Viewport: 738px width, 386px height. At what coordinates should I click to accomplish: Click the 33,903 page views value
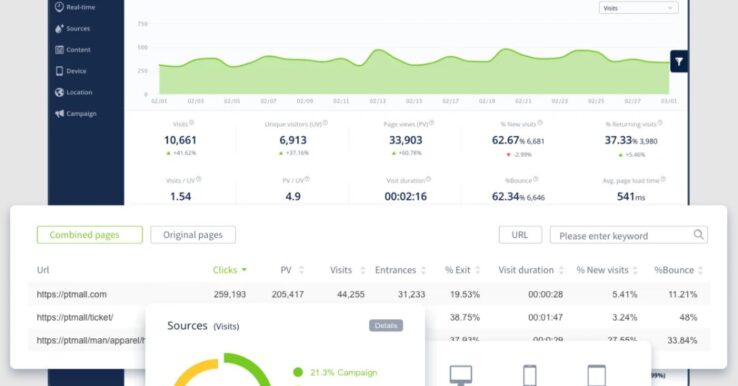406,140
